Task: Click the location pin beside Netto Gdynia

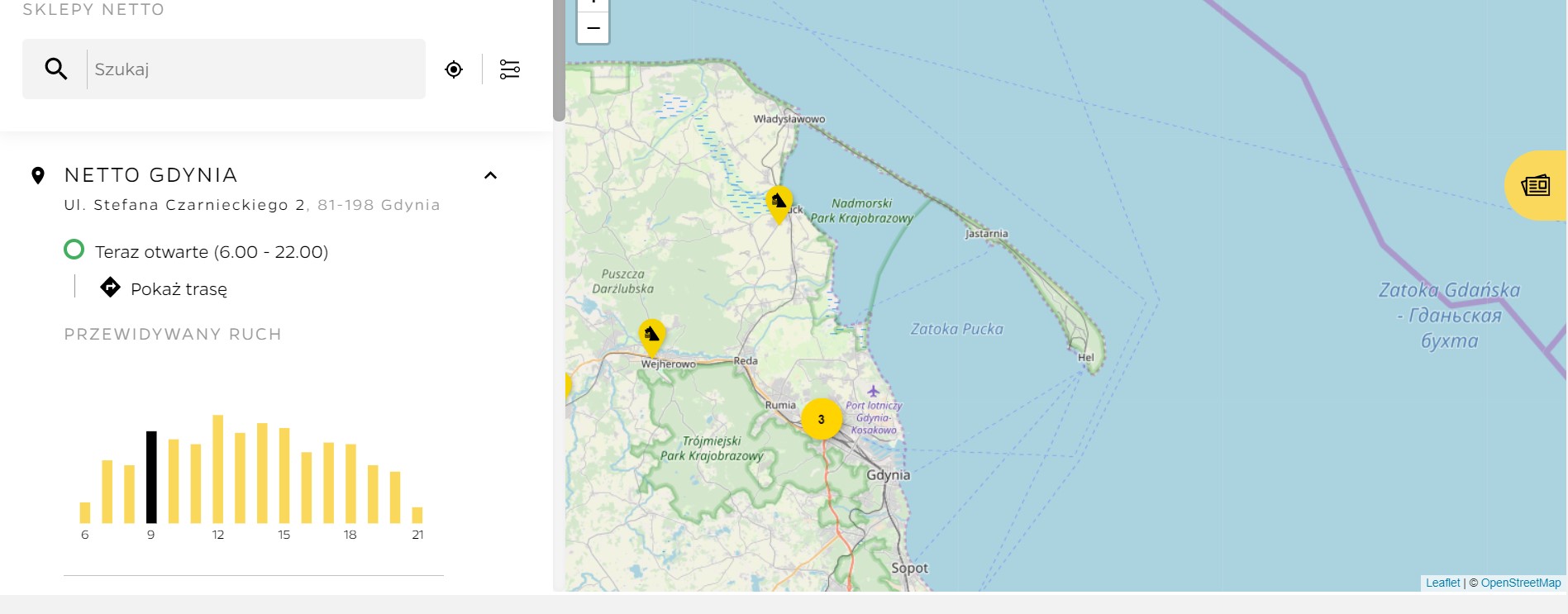Action: point(38,175)
